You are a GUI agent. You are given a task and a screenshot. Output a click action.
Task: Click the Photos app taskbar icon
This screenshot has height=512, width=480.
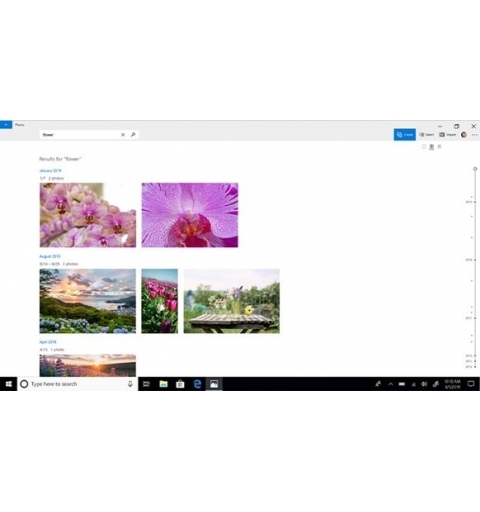(x=214, y=384)
